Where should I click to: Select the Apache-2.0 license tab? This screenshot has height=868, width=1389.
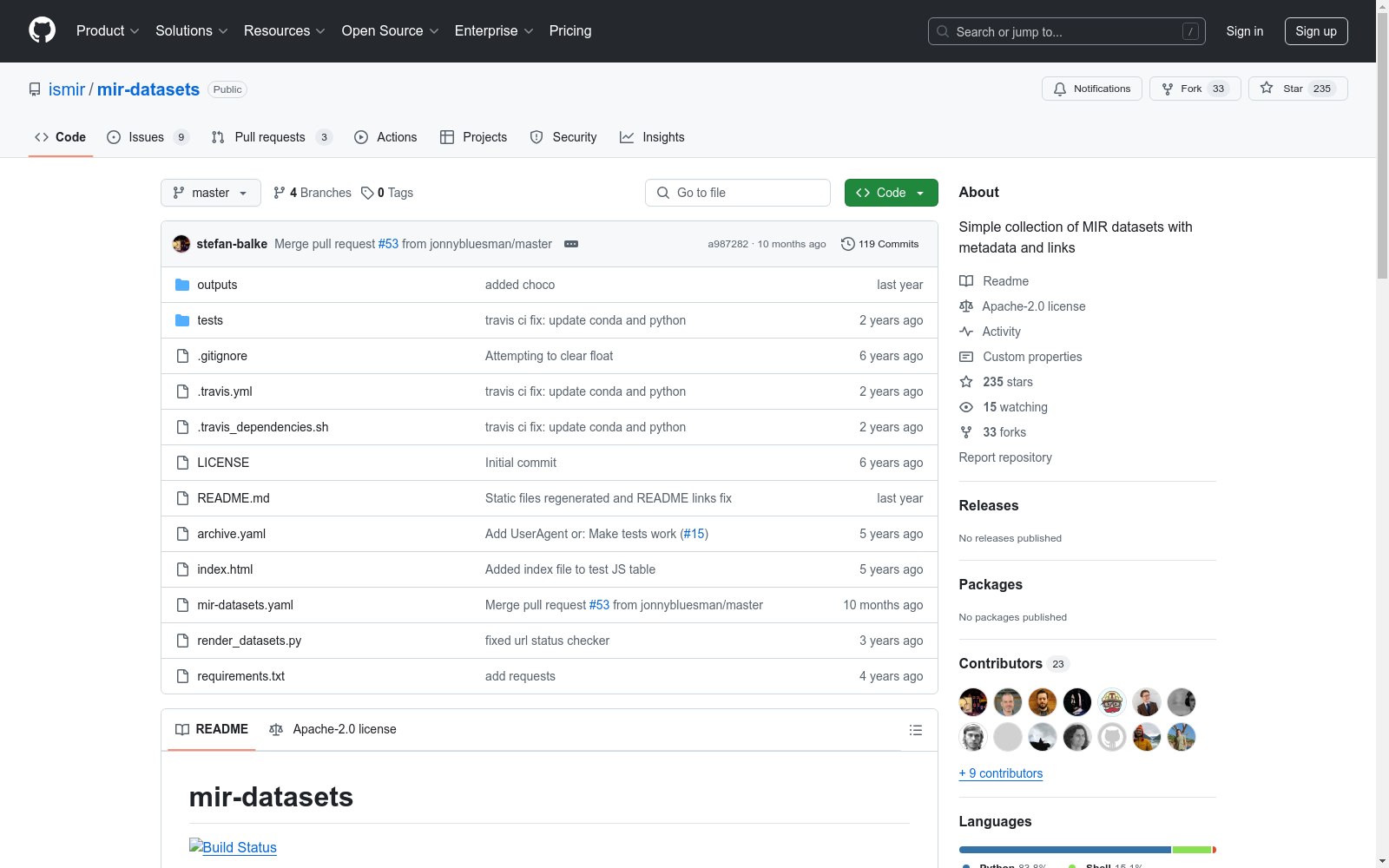point(332,730)
